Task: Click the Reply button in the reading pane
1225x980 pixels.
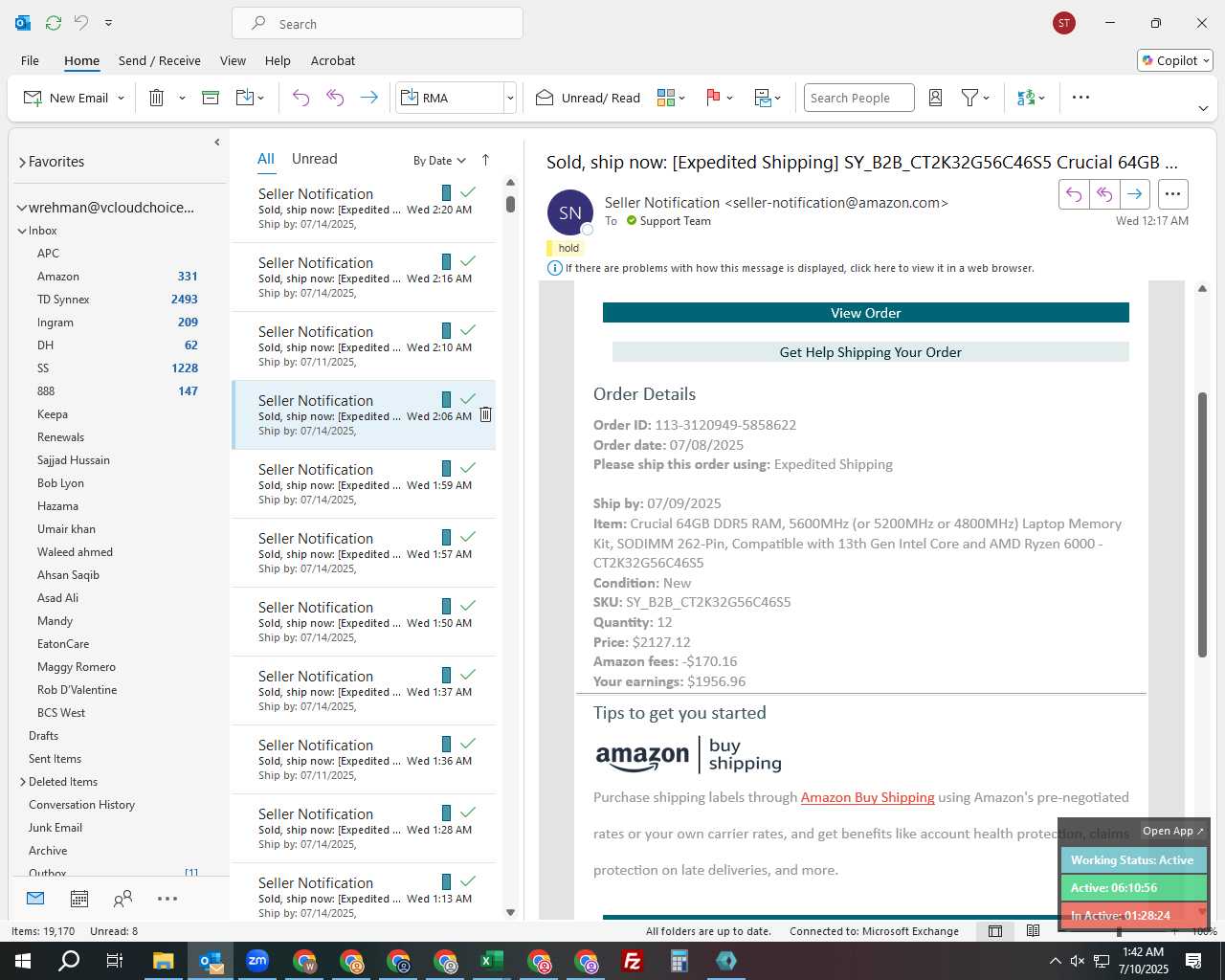Action: (1074, 194)
